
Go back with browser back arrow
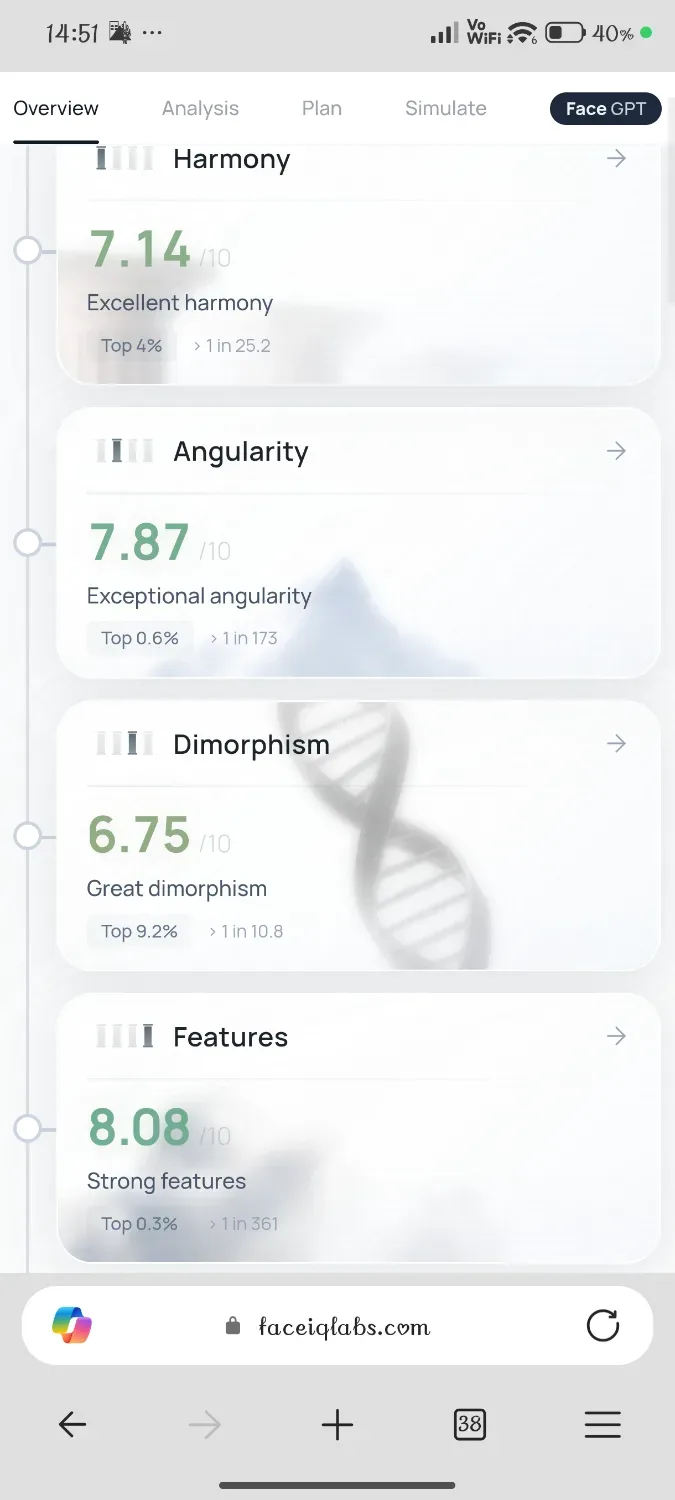tap(72, 1424)
